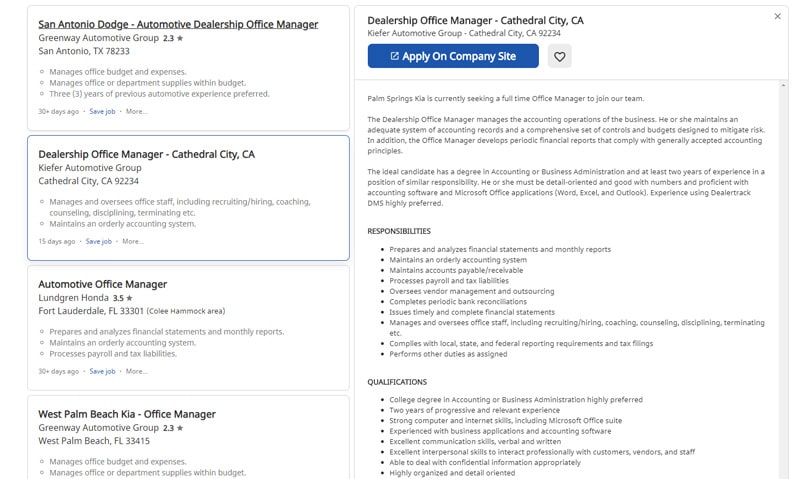Click Lundgren Honda company name
Image resolution: width=800 pixels, height=479 pixels.
pyautogui.click(x=73, y=297)
